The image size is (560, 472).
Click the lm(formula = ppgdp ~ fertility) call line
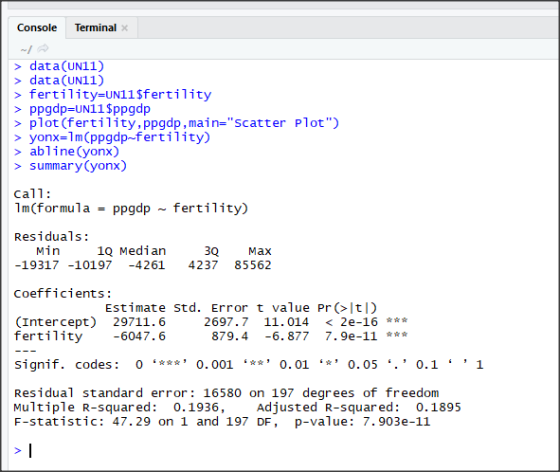point(131,208)
